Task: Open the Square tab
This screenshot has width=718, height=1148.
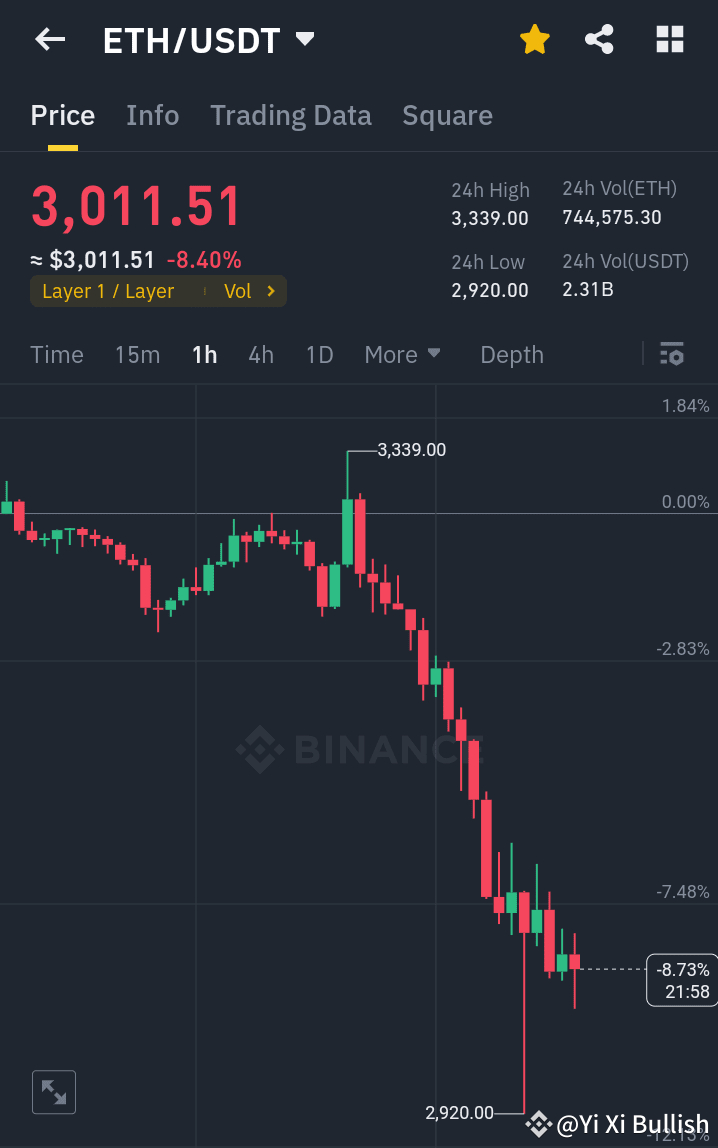Action: (447, 115)
